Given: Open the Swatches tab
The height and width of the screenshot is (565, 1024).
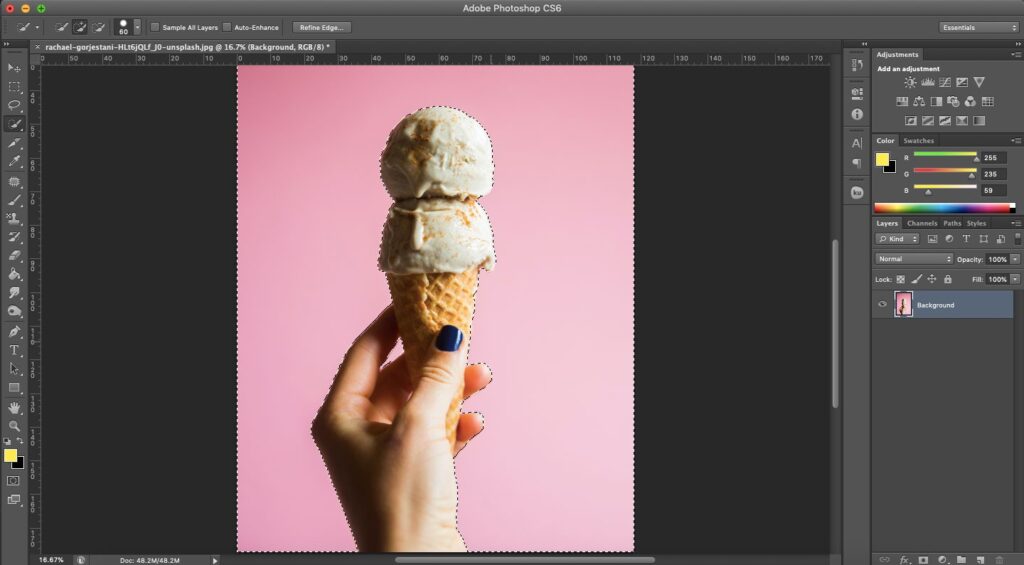Looking at the screenshot, I should pyautogui.click(x=918, y=141).
